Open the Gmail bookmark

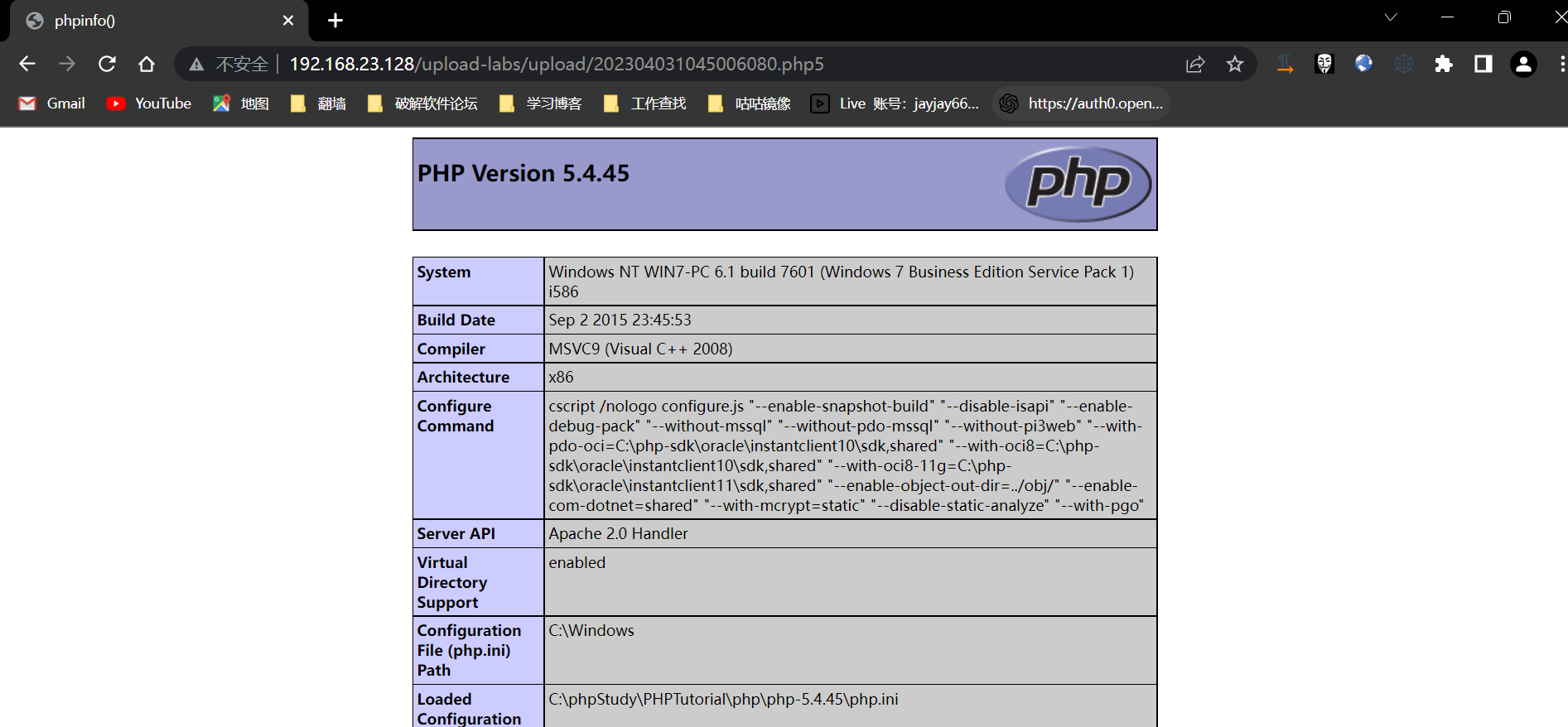[52, 104]
